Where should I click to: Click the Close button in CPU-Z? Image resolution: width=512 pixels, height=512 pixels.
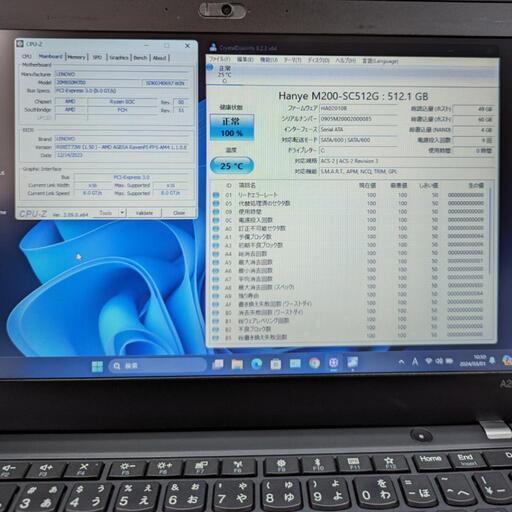[x=179, y=213]
